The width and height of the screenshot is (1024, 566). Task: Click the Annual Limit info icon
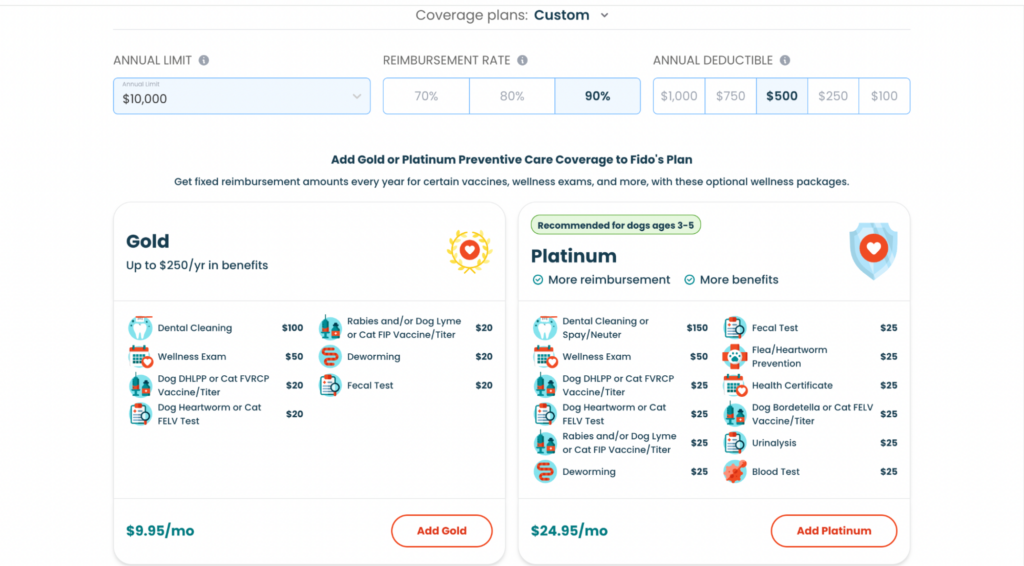coord(204,60)
